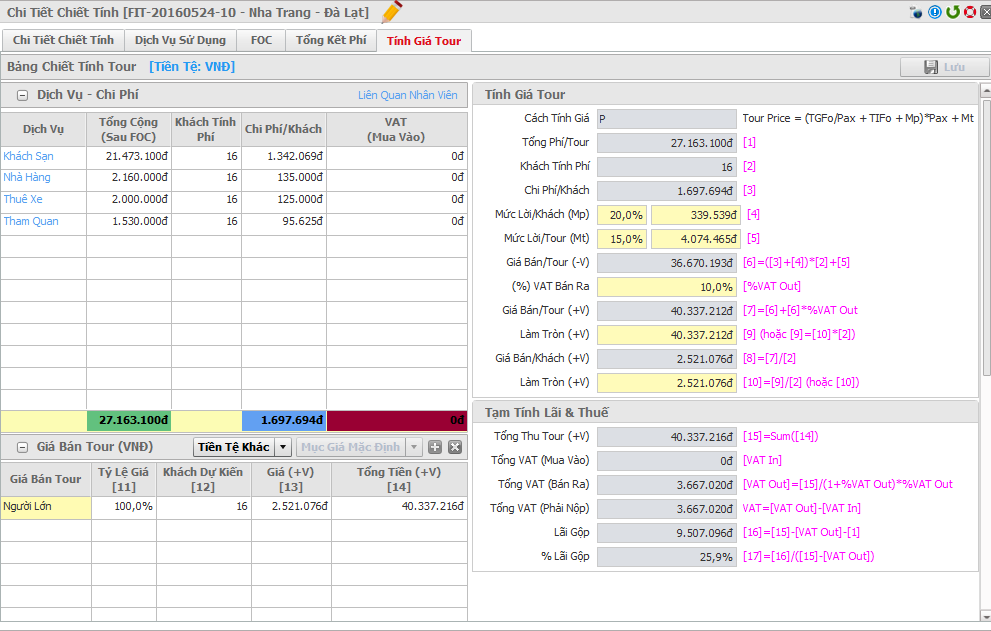
Task: Click the Mức Lời/Khách 20,0% percentage field
Action: click(x=621, y=214)
